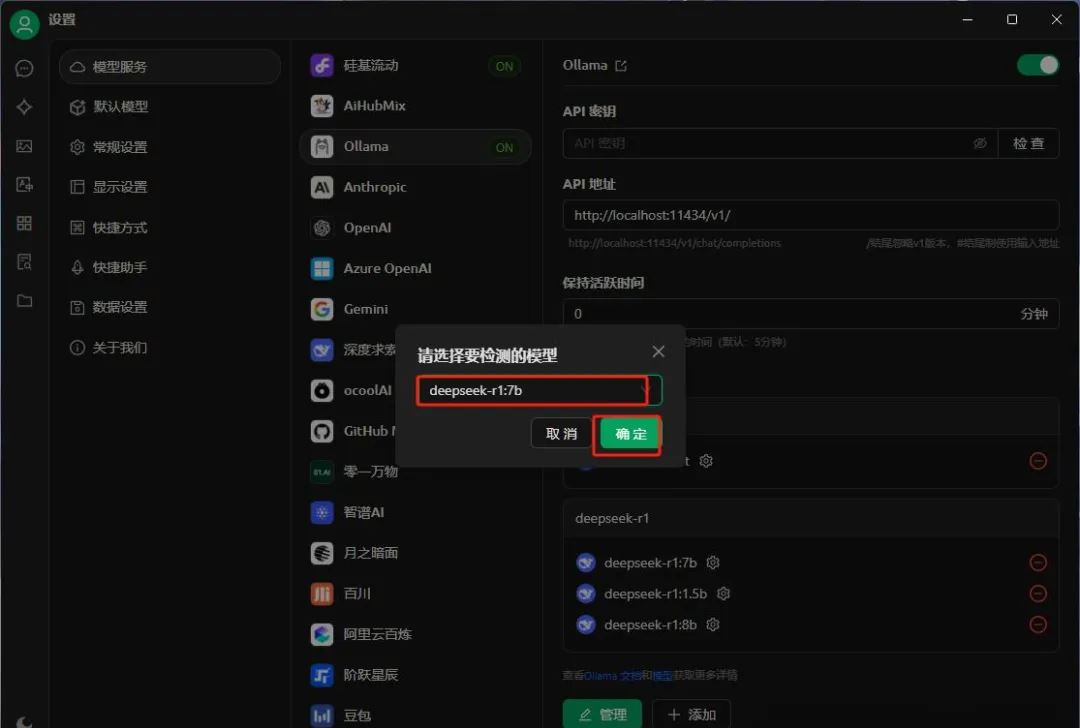Viewport: 1080px width, 728px height.
Task: Select the 豆包 provider
Action: (x=415, y=715)
